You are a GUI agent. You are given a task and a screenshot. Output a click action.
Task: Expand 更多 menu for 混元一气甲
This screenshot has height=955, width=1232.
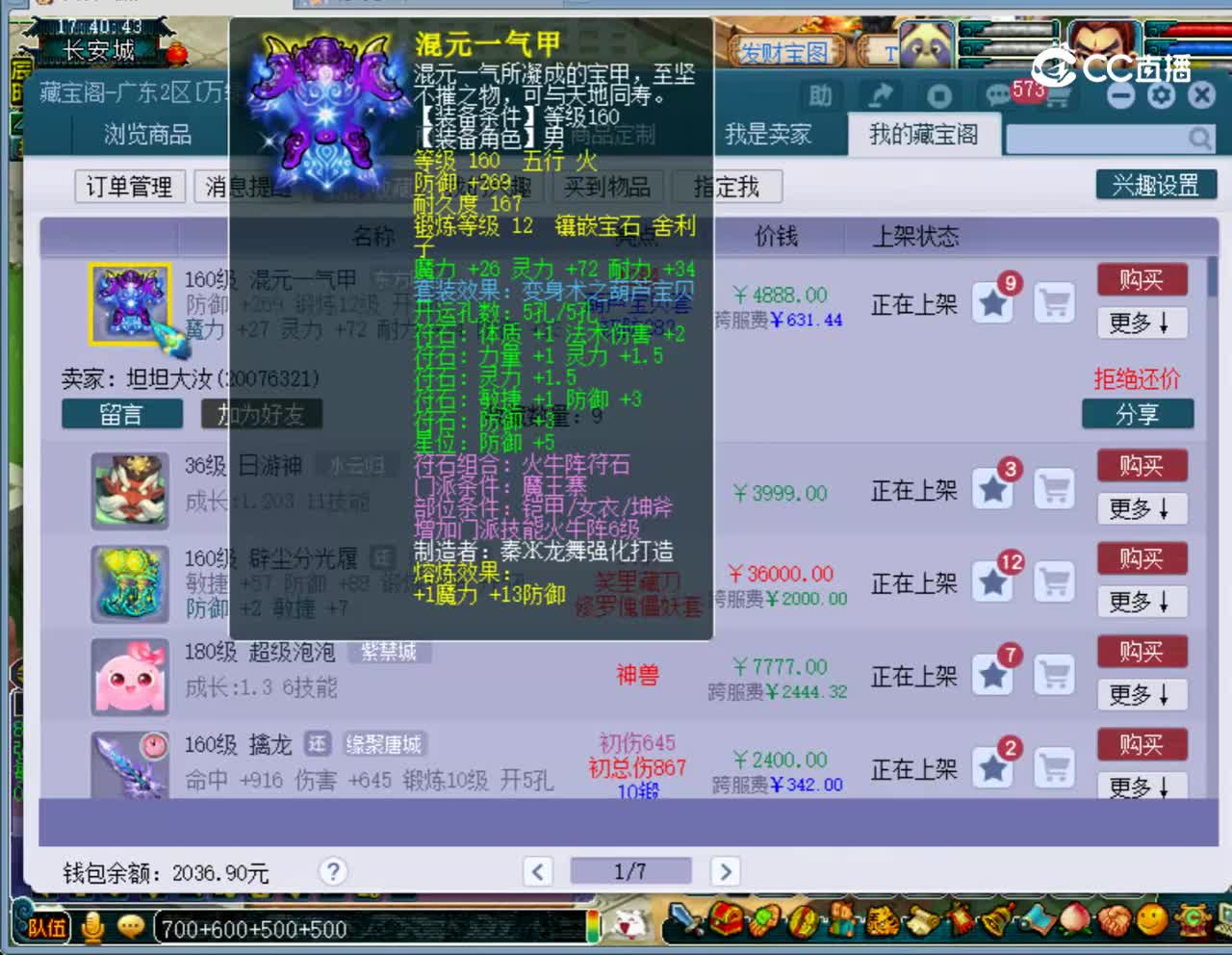1142,323
